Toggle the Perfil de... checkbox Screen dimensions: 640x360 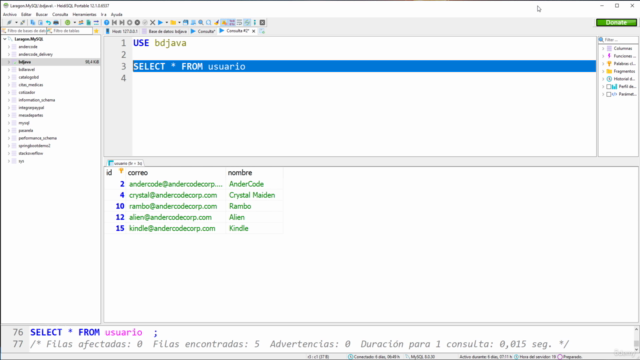(609, 87)
